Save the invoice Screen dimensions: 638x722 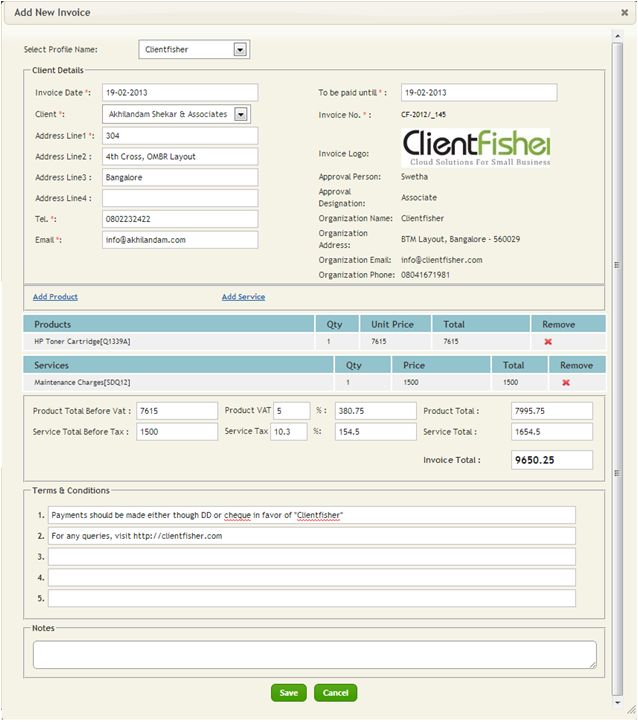tap(289, 693)
